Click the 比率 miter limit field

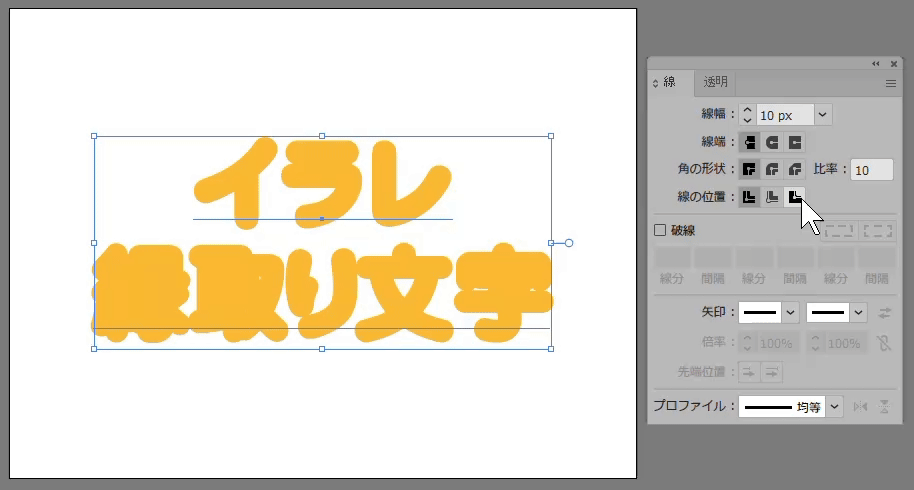871,170
